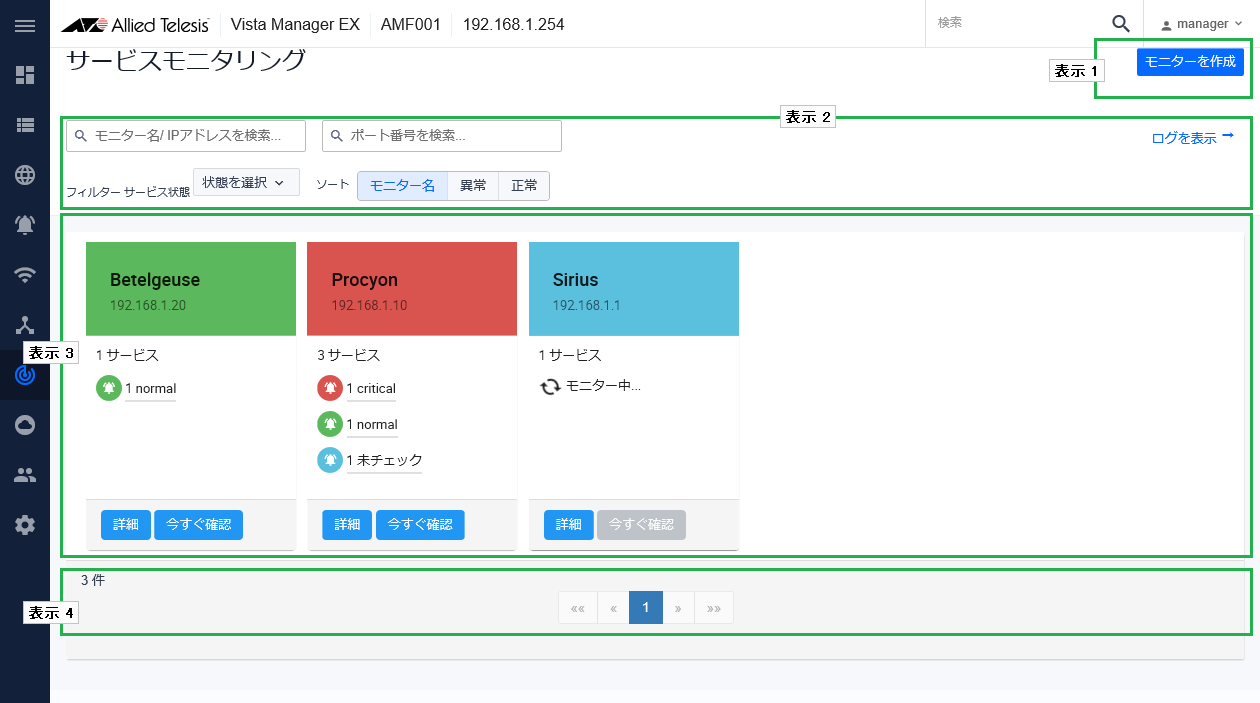Go to pagination page 1

click(645, 607)
